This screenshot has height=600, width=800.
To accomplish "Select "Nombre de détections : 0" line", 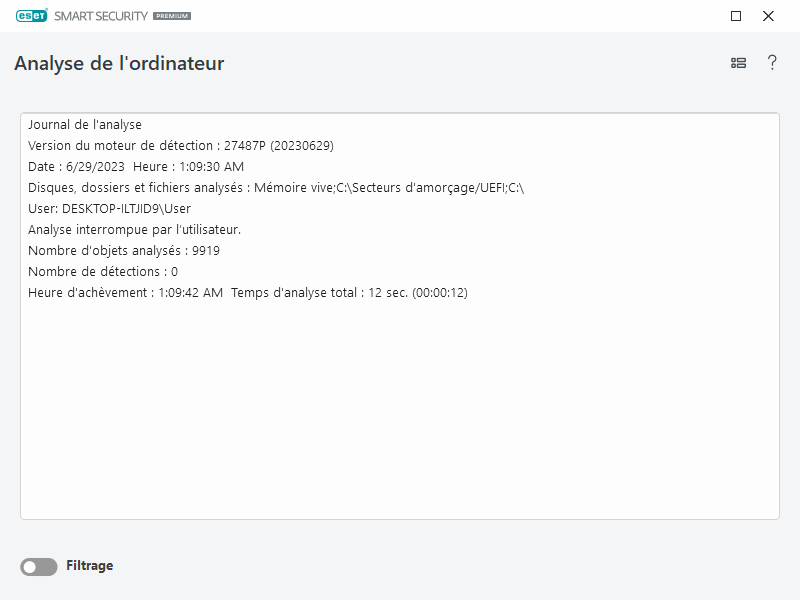I will click(x=103, y=271).
